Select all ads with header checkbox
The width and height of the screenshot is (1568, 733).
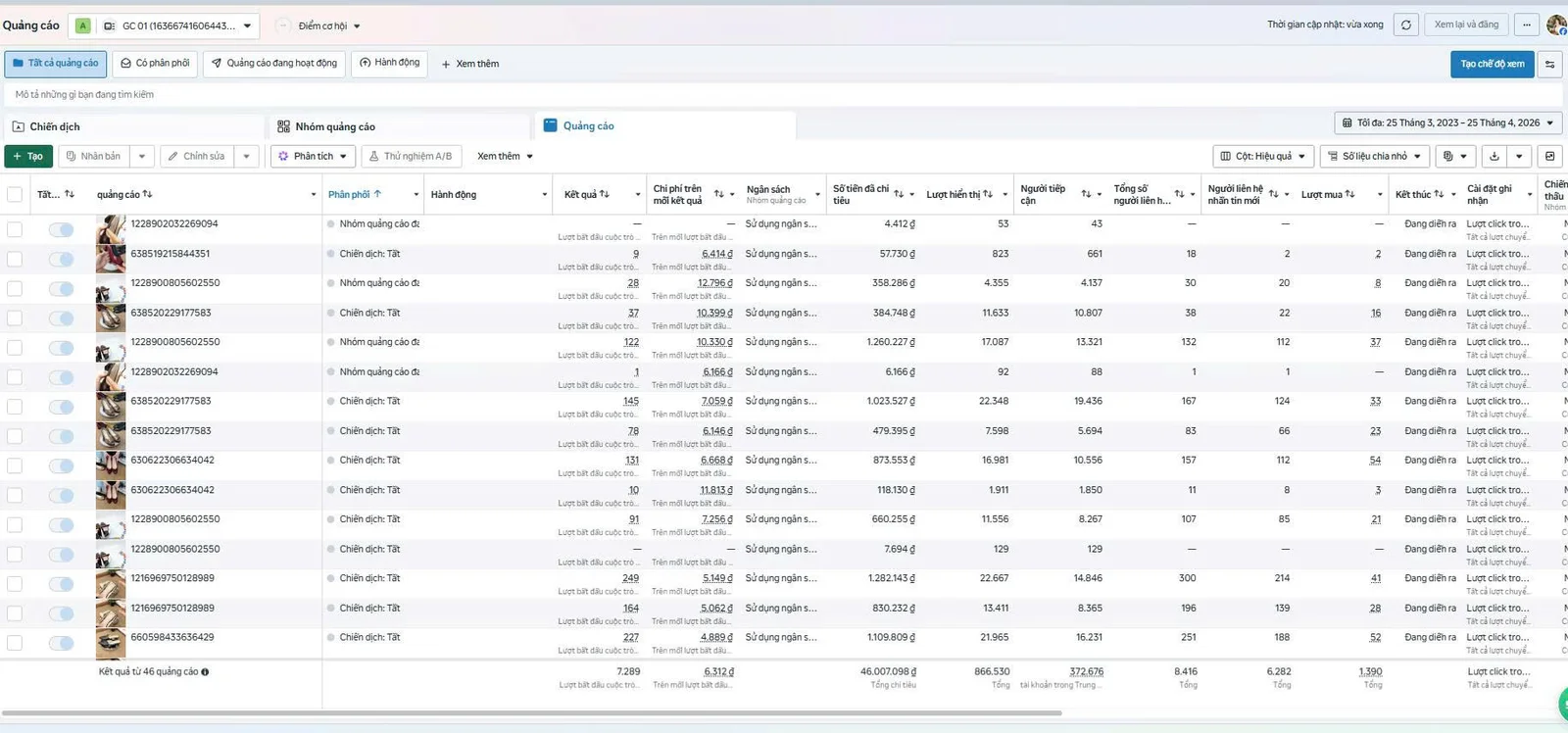point(15,194)
